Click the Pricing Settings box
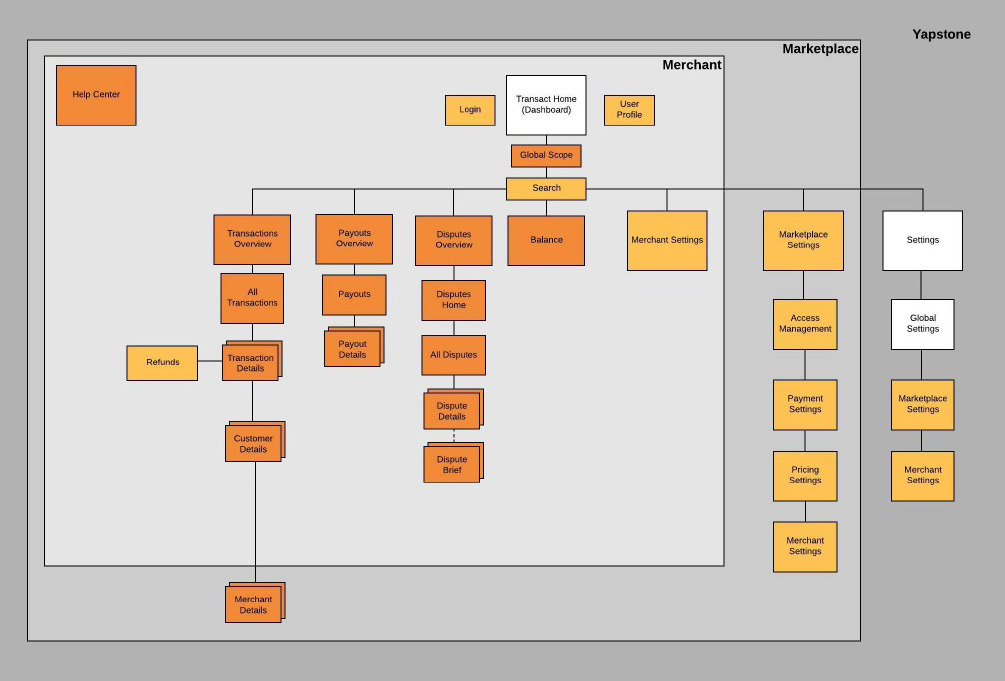The width and height of the screenshot is (1005, 681). 805,476
